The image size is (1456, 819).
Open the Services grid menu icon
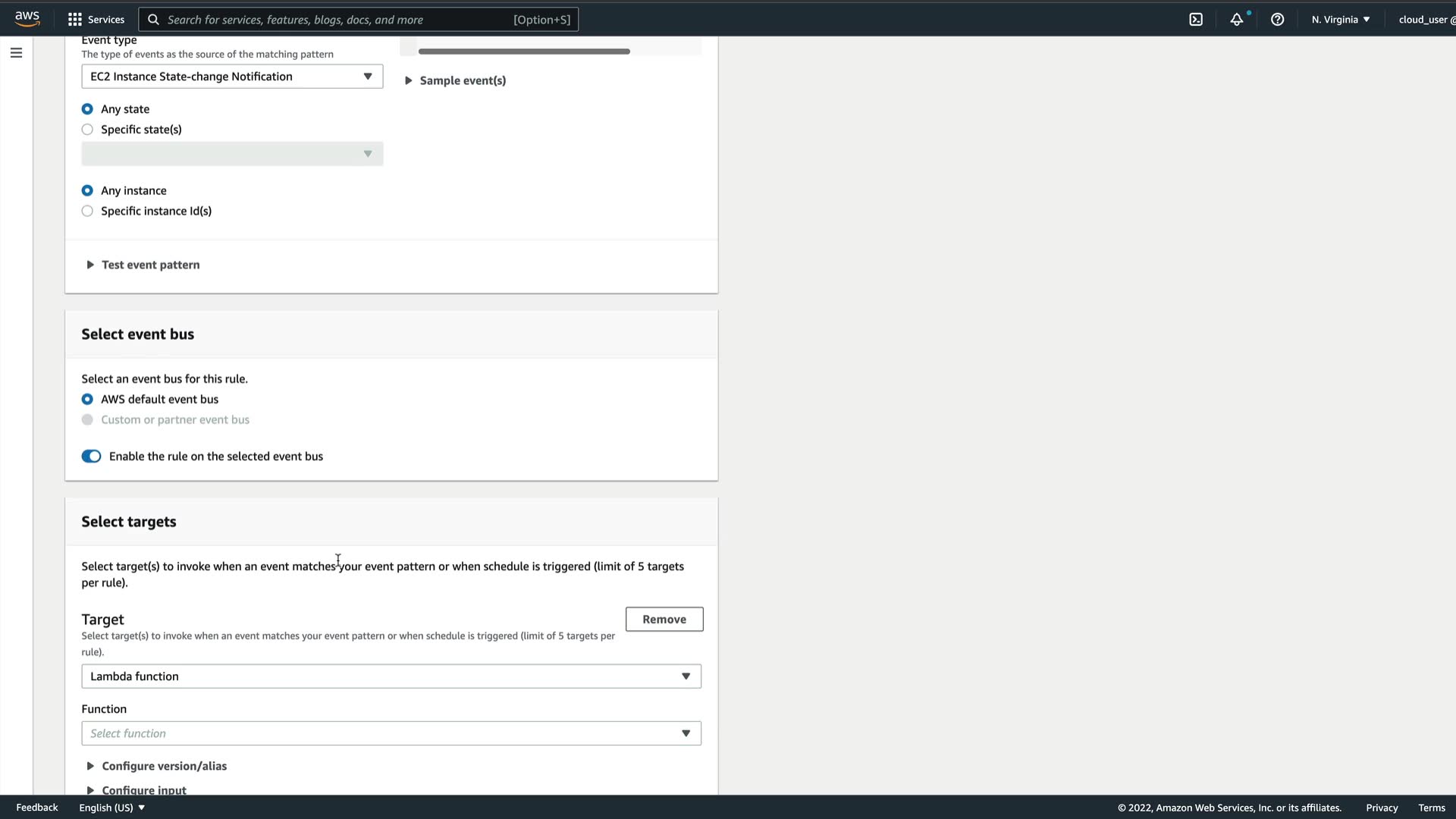coord(74,20)
